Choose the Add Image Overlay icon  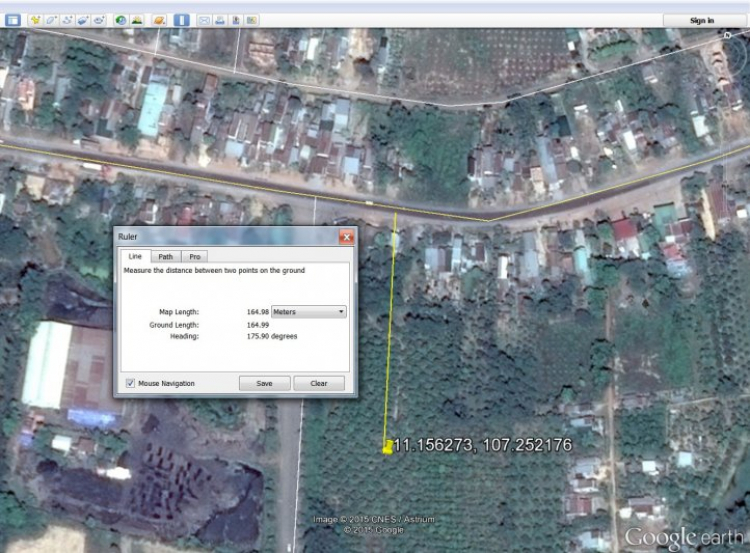pos(83,20)
